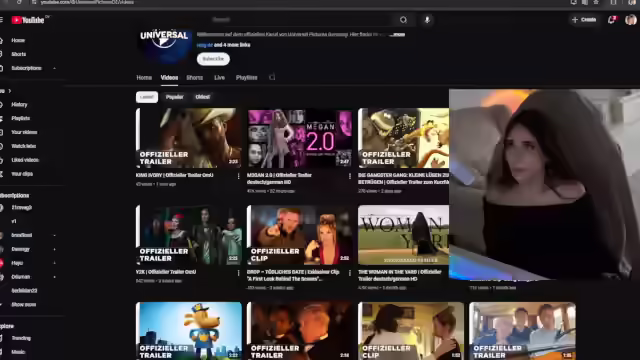Select the Videos tab

coord(169,78)
